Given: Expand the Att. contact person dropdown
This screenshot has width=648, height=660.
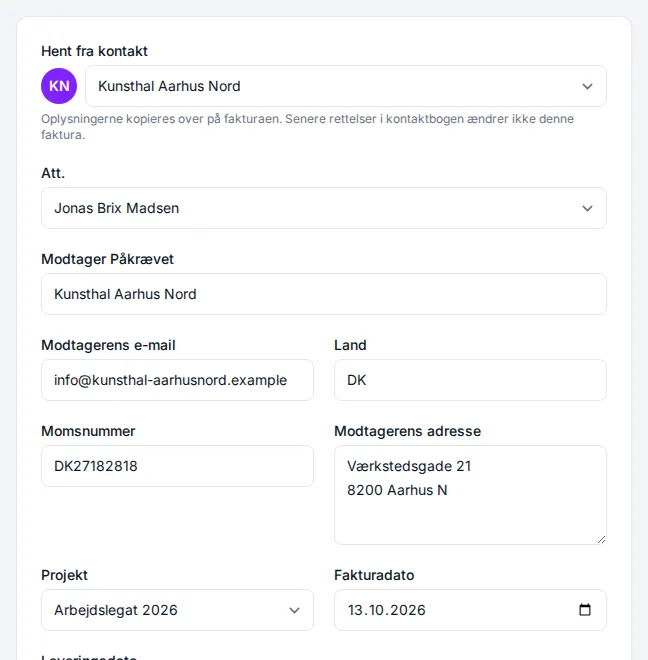Looking at the screenshot, I should click(324, 208).
